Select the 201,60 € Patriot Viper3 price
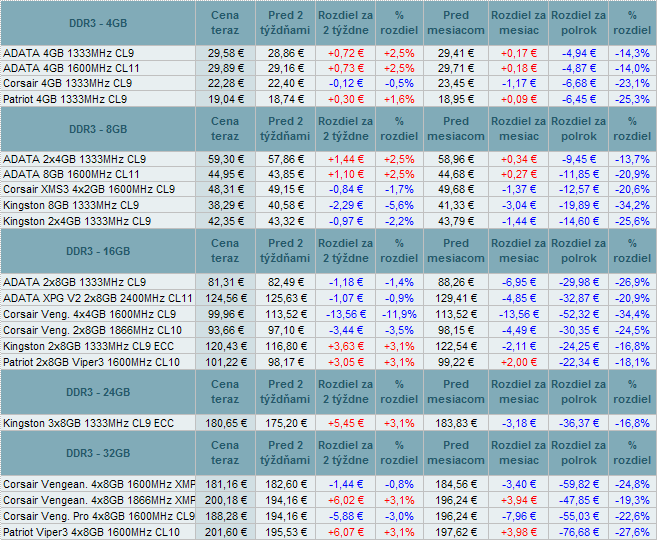This screenshot has height=540, width=657. (225, 532)
